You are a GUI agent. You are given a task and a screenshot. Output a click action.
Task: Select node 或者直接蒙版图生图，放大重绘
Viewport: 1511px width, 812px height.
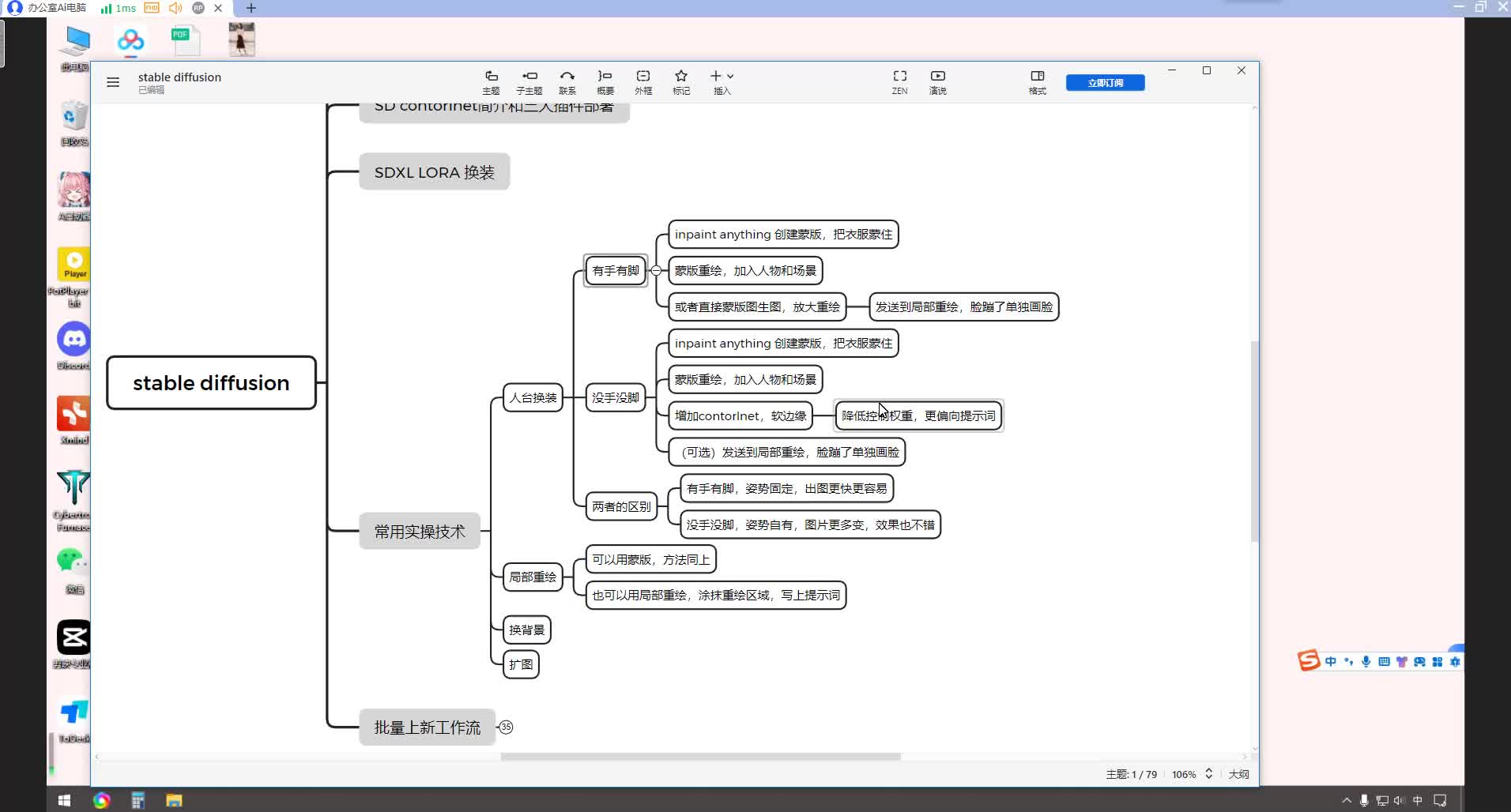coord(757,306)
